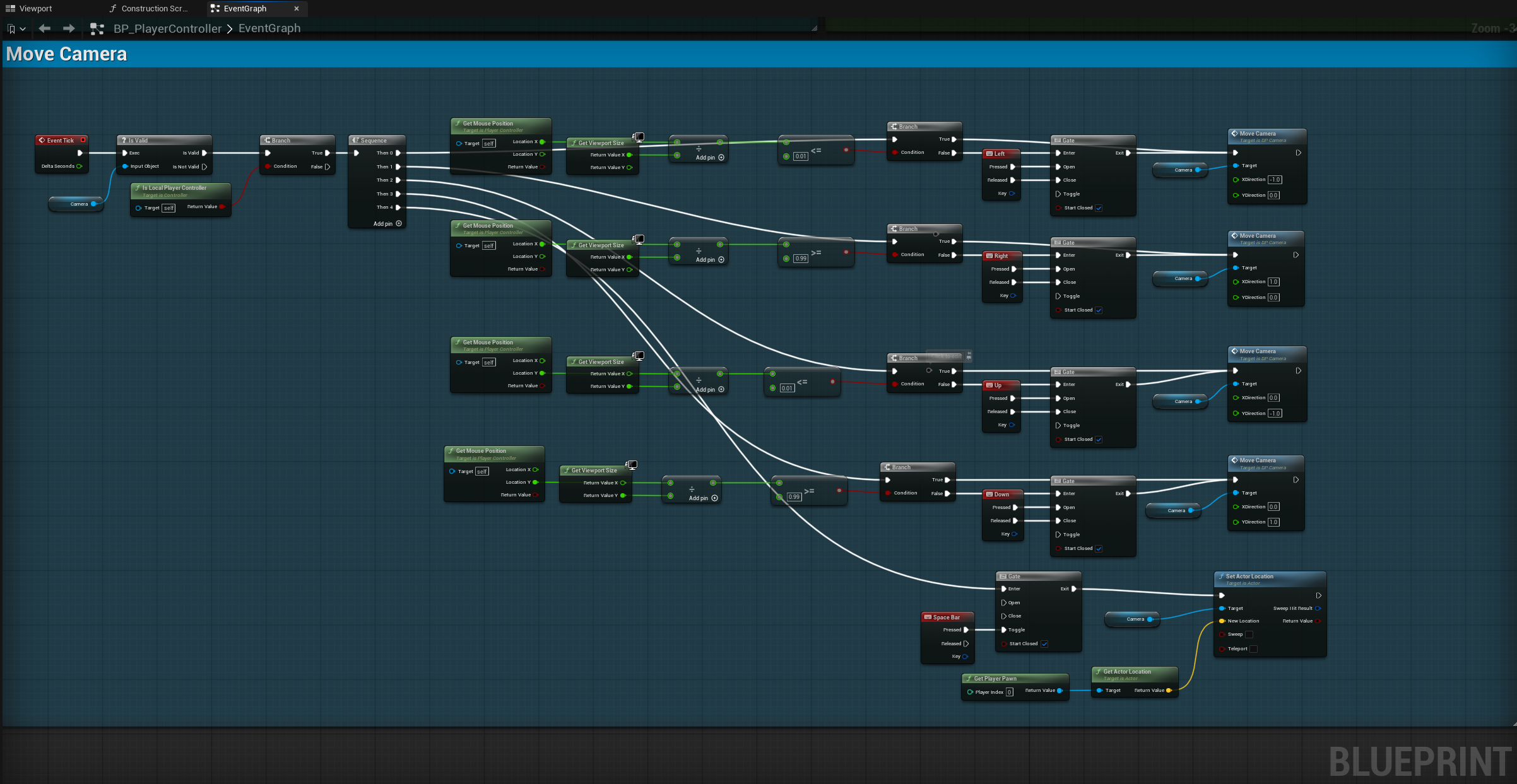
Task: Click the forward navigation arrow
Action: click(x=69, y=28)
